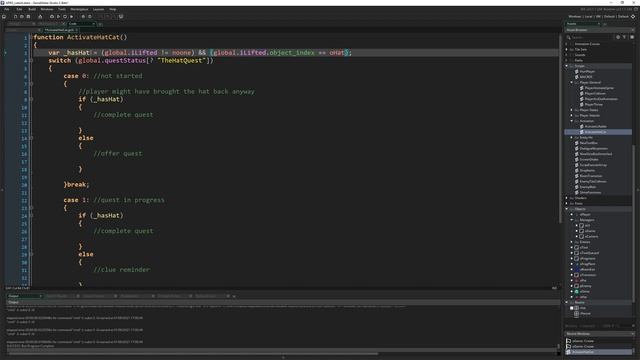Expand the Player States folder
The image size is (640, 360).
coord(571,110)
